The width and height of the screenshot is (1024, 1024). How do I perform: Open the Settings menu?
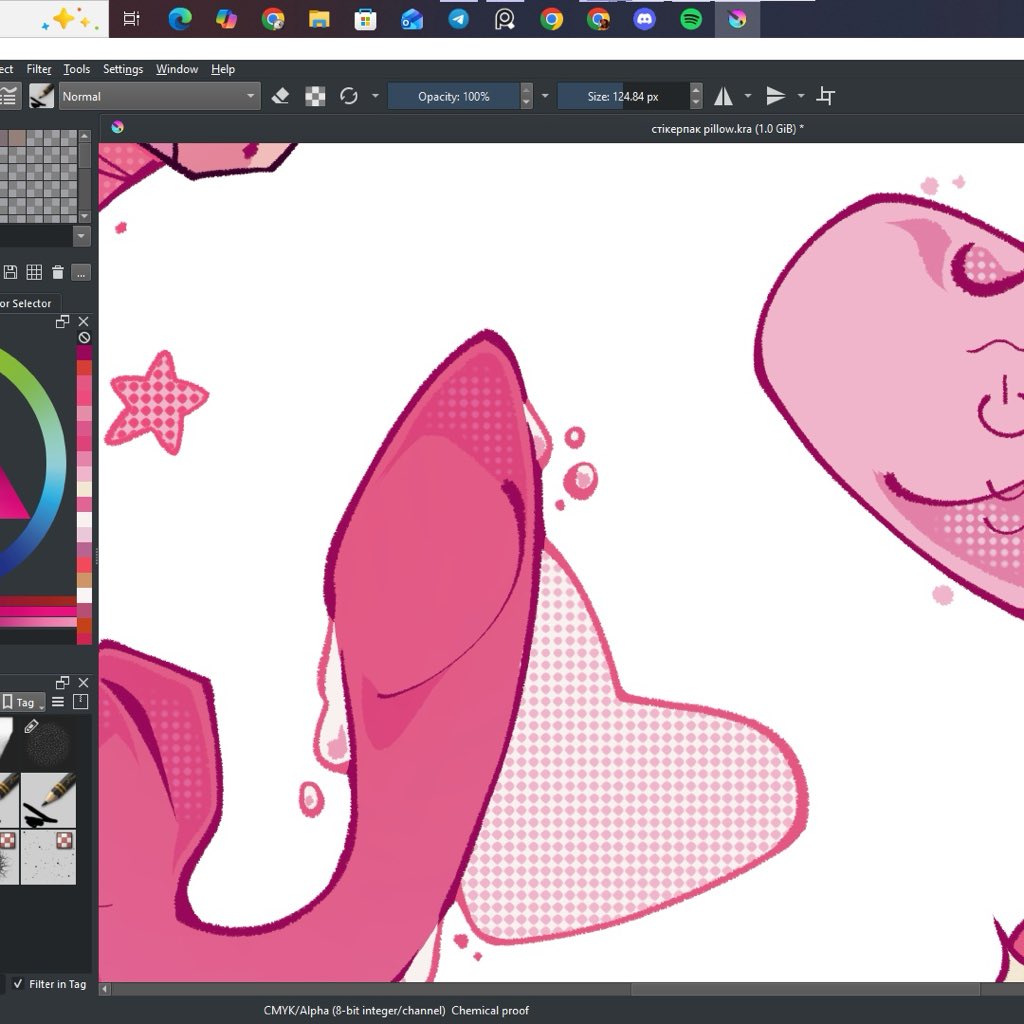(123, 69)
